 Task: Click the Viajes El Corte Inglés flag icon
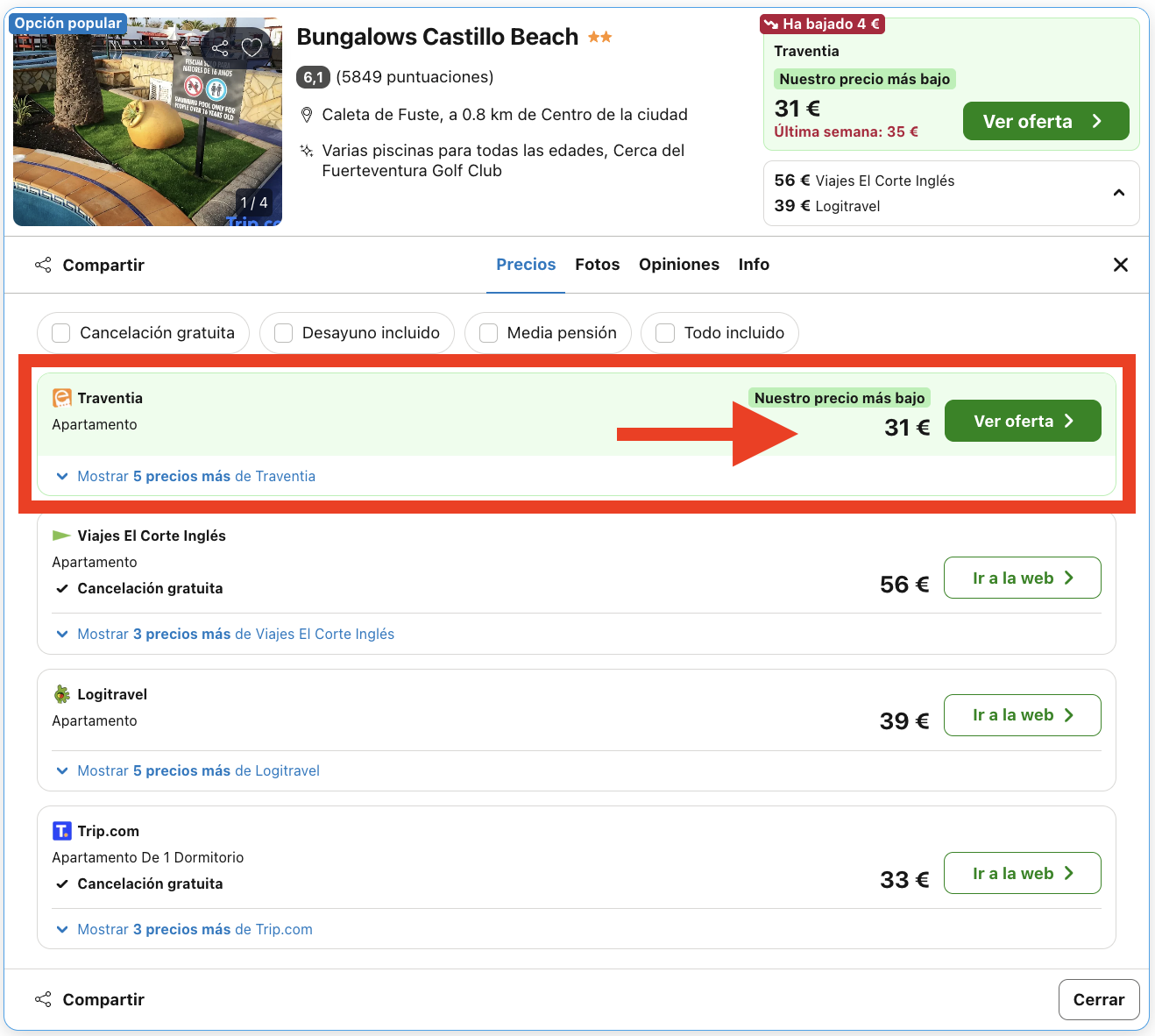(60, 535)
